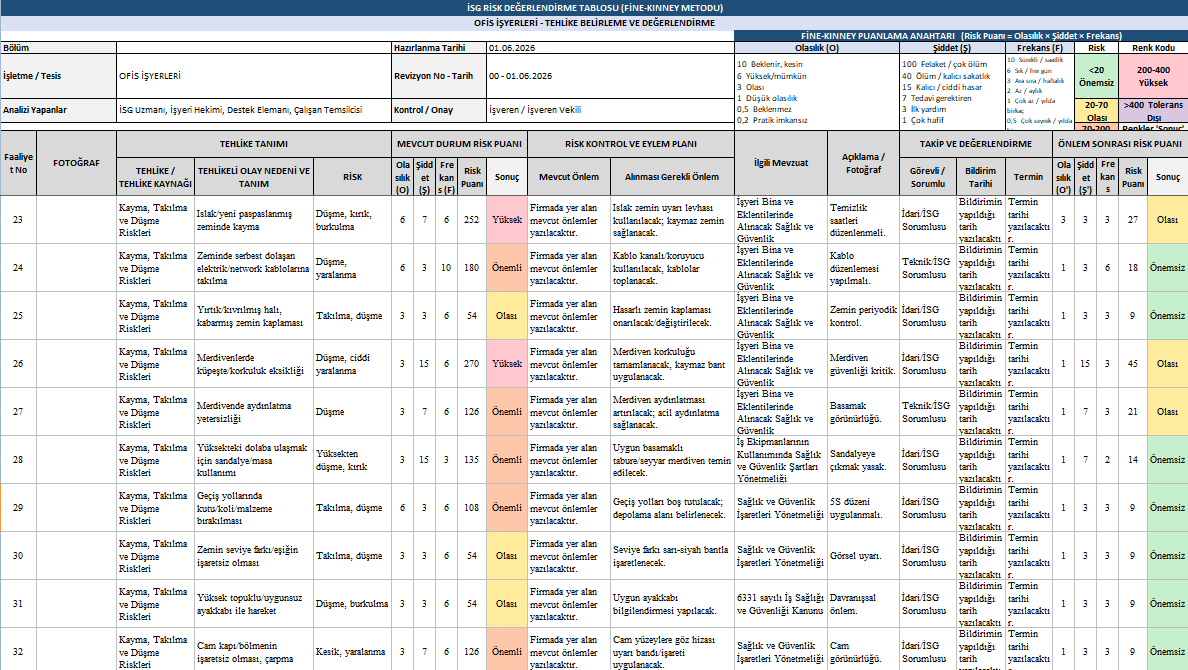Click the 'Yüksekteki dolaba ulaşmak için sandalye' cell
Image resolution: width=1188 pixels, height=670 pixels.
(254, 460)
